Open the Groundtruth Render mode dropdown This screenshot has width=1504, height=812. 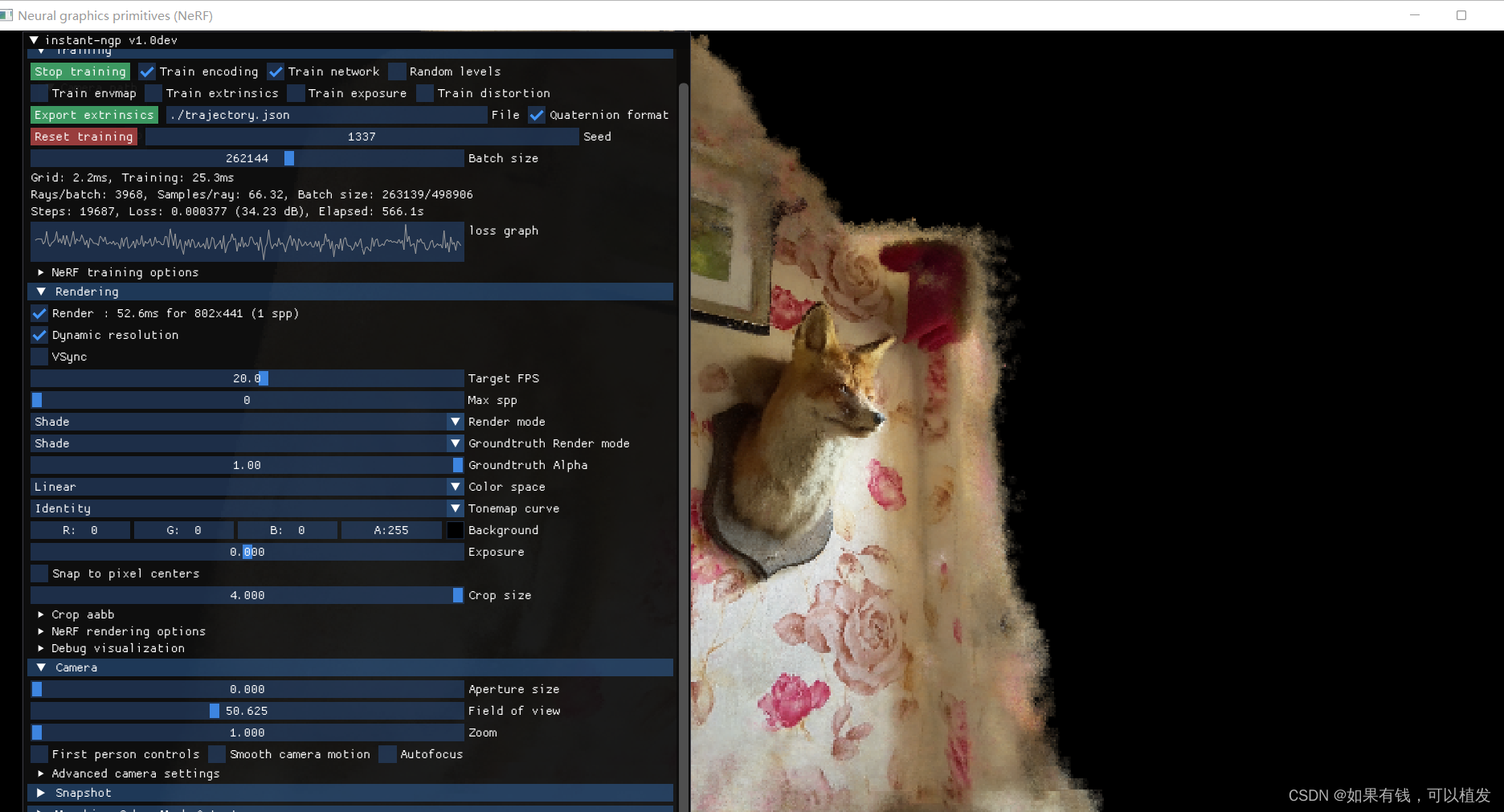click(247, 443)
